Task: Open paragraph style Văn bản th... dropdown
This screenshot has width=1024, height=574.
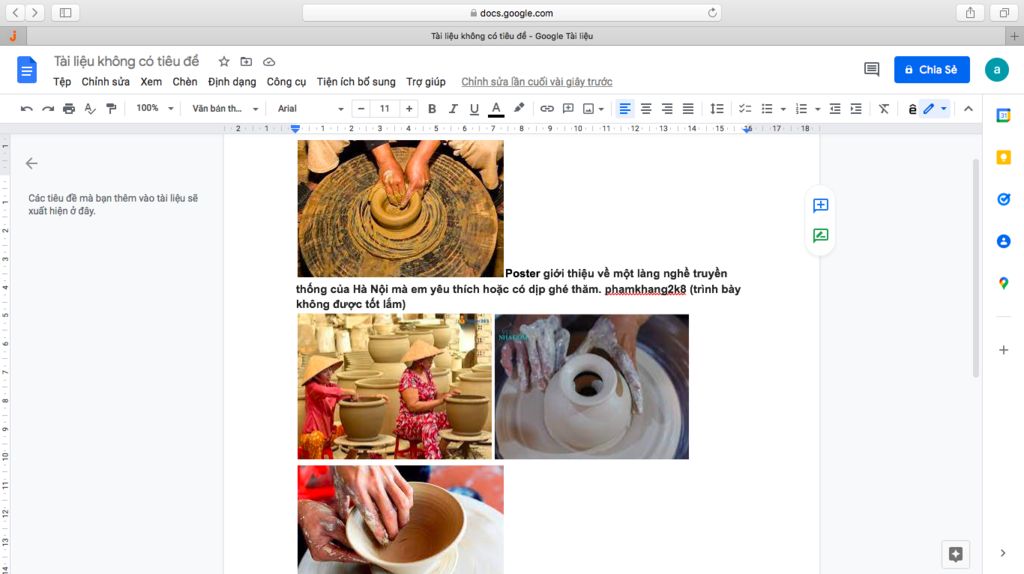Action: coord(225,108)
